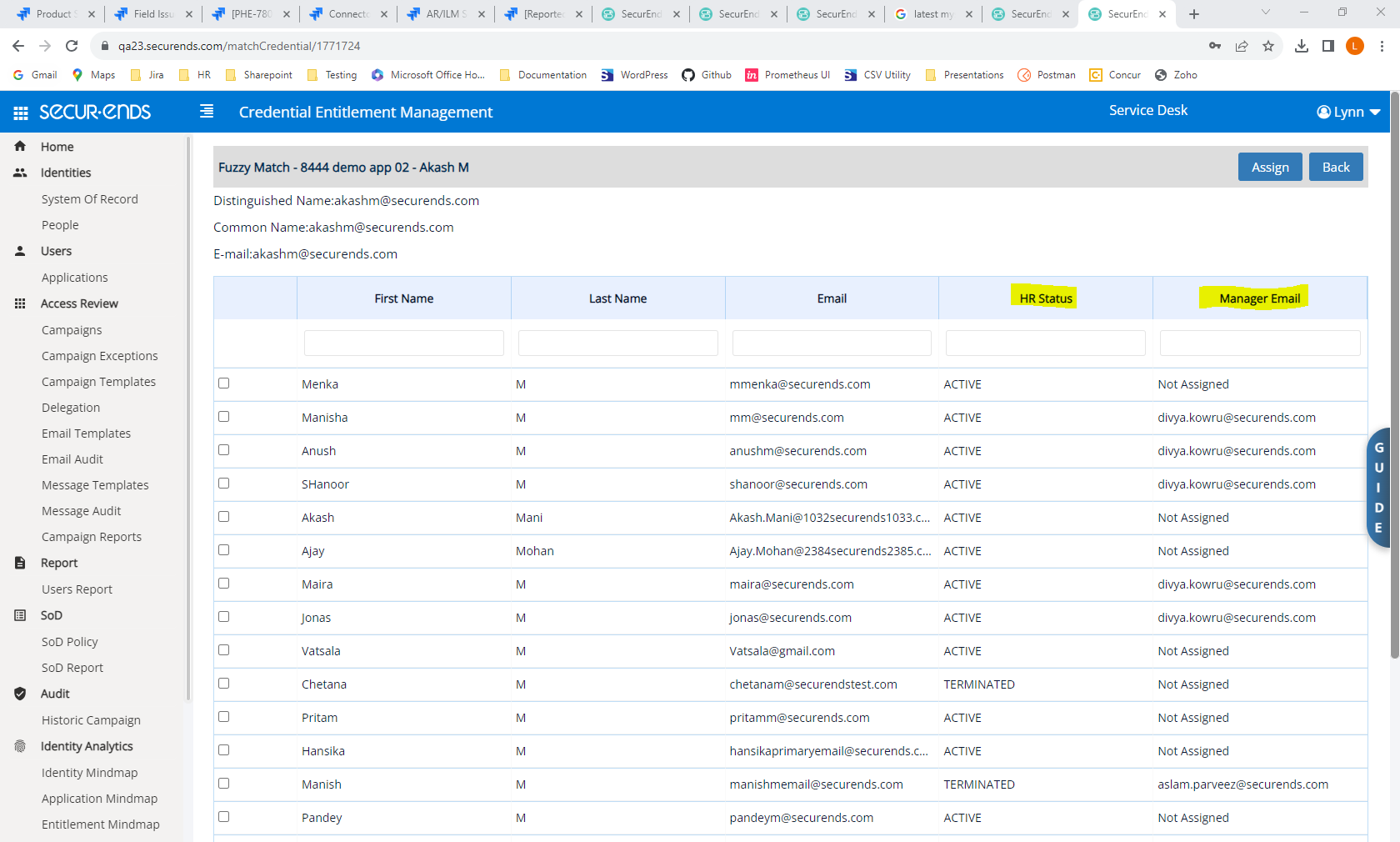Screen dimensions: 1400x842
Task: Switch to the 'latest my' browser tab
Action: 933,13
